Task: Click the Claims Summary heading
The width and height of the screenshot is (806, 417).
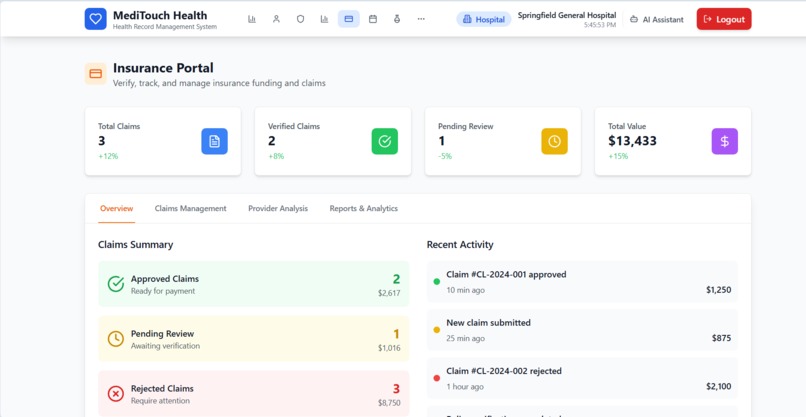Action: point(136,245)
